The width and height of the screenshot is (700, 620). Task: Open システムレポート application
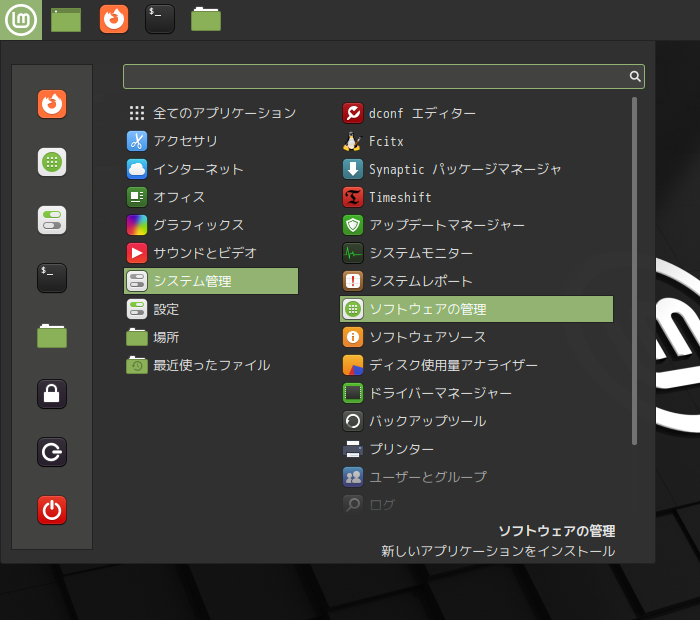476,281
